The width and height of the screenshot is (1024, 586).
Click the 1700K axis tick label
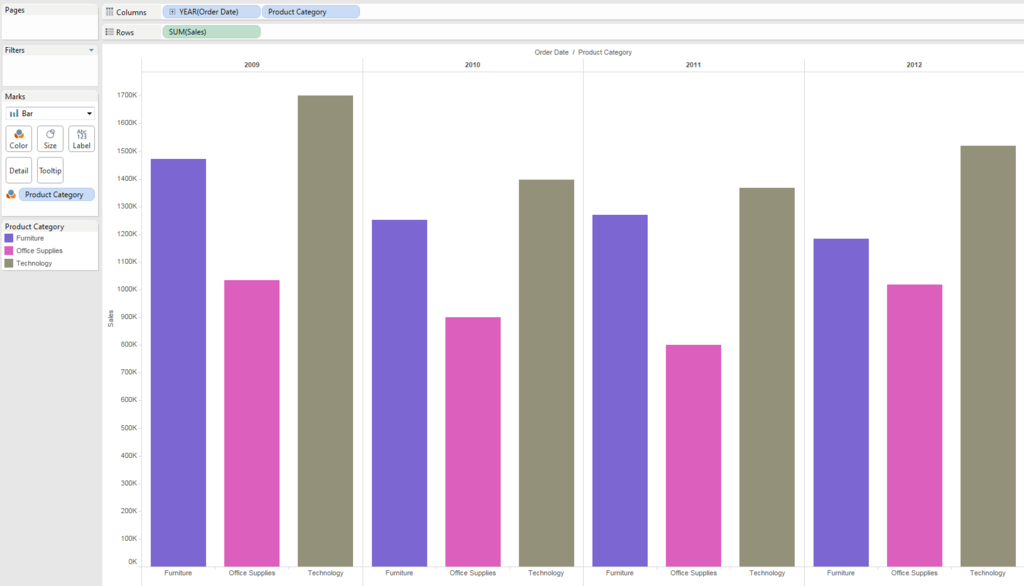coord(127,95)
